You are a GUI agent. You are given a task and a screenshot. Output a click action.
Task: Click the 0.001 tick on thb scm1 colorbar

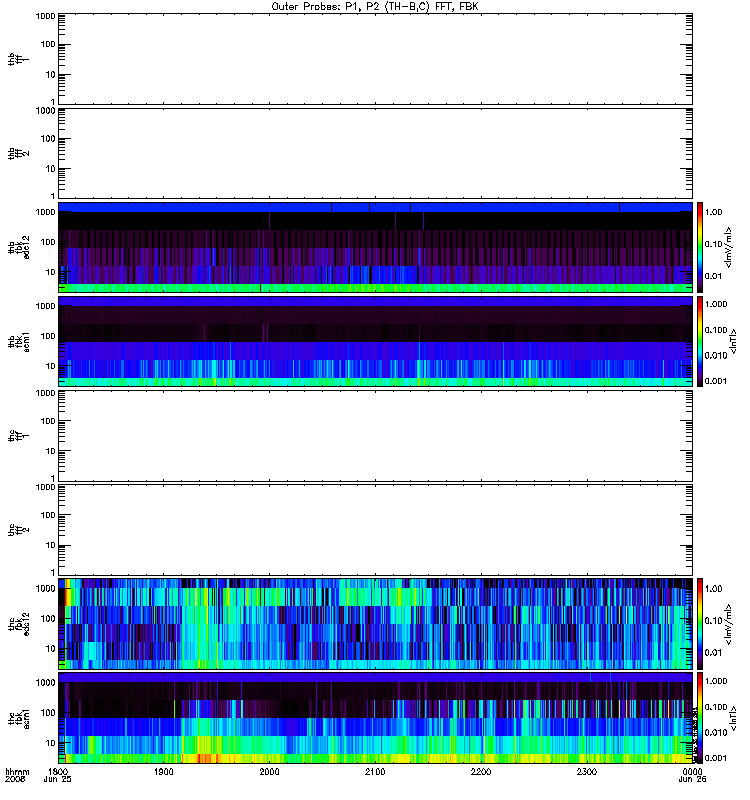pos(716,381)
